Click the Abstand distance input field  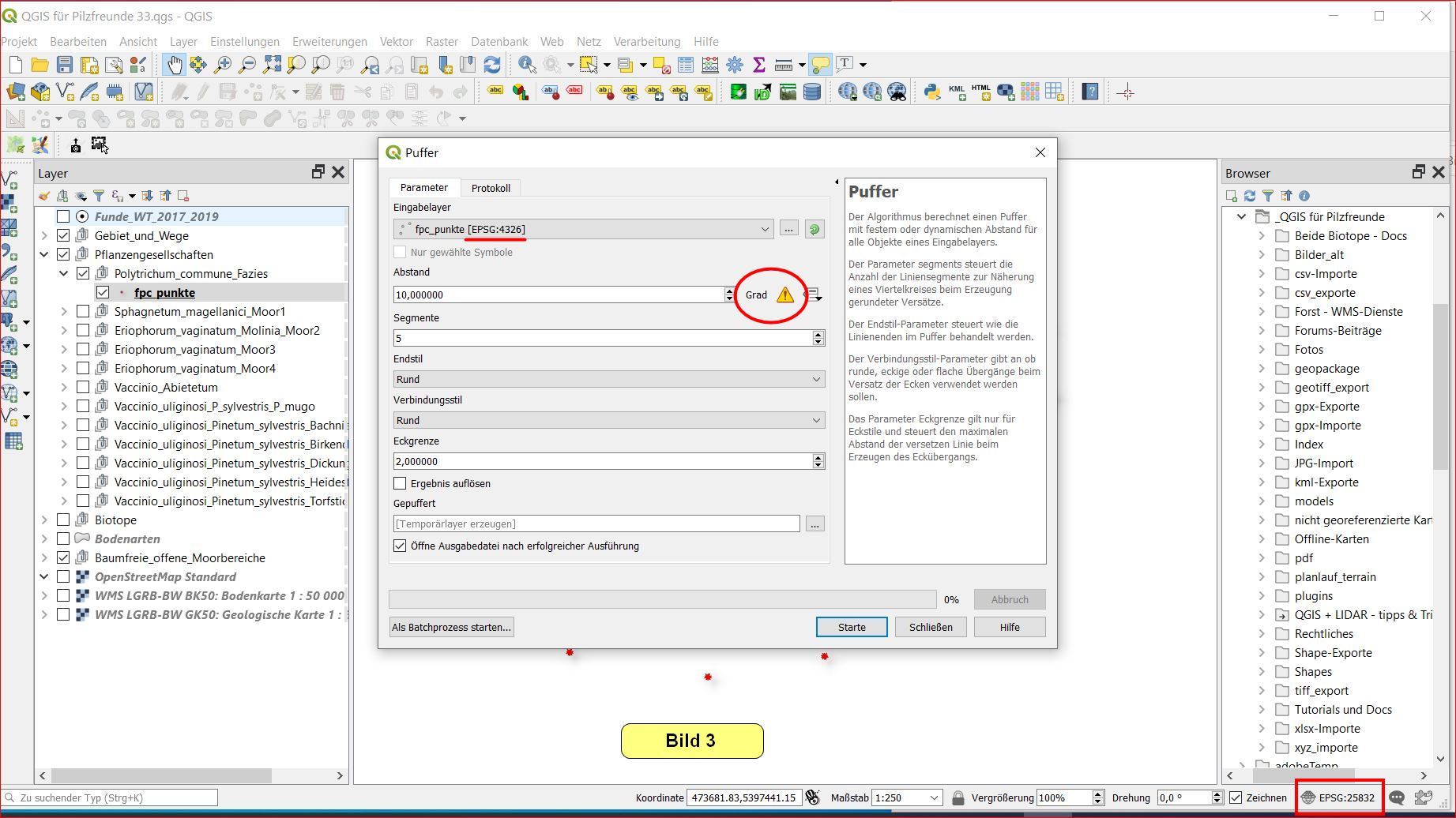point(557,295)
